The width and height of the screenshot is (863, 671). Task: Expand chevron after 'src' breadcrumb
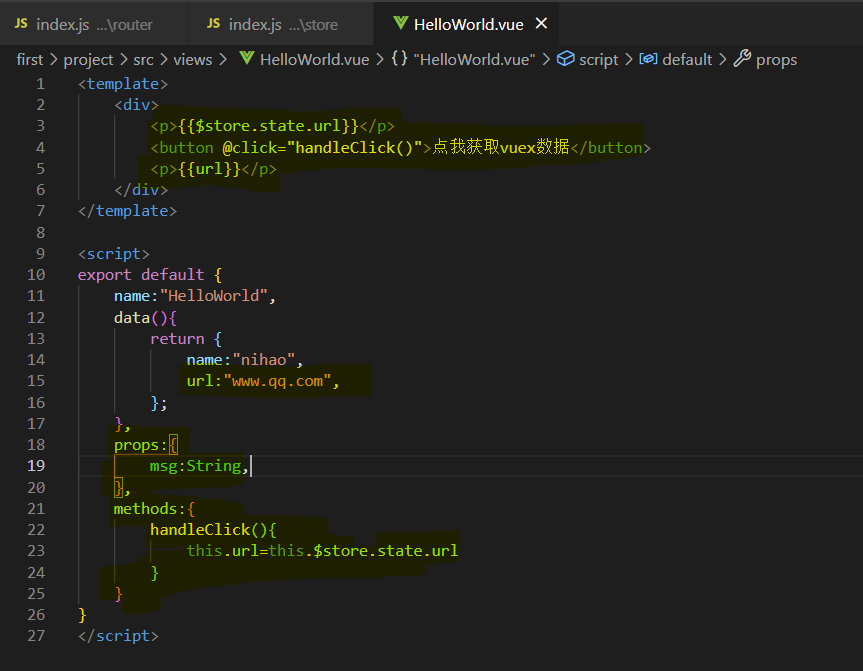click(163, 59)
